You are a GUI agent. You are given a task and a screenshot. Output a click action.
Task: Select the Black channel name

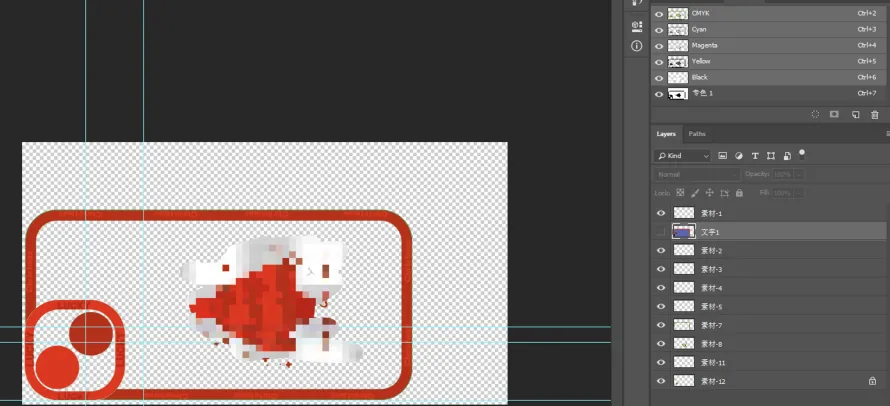[700, 78]
